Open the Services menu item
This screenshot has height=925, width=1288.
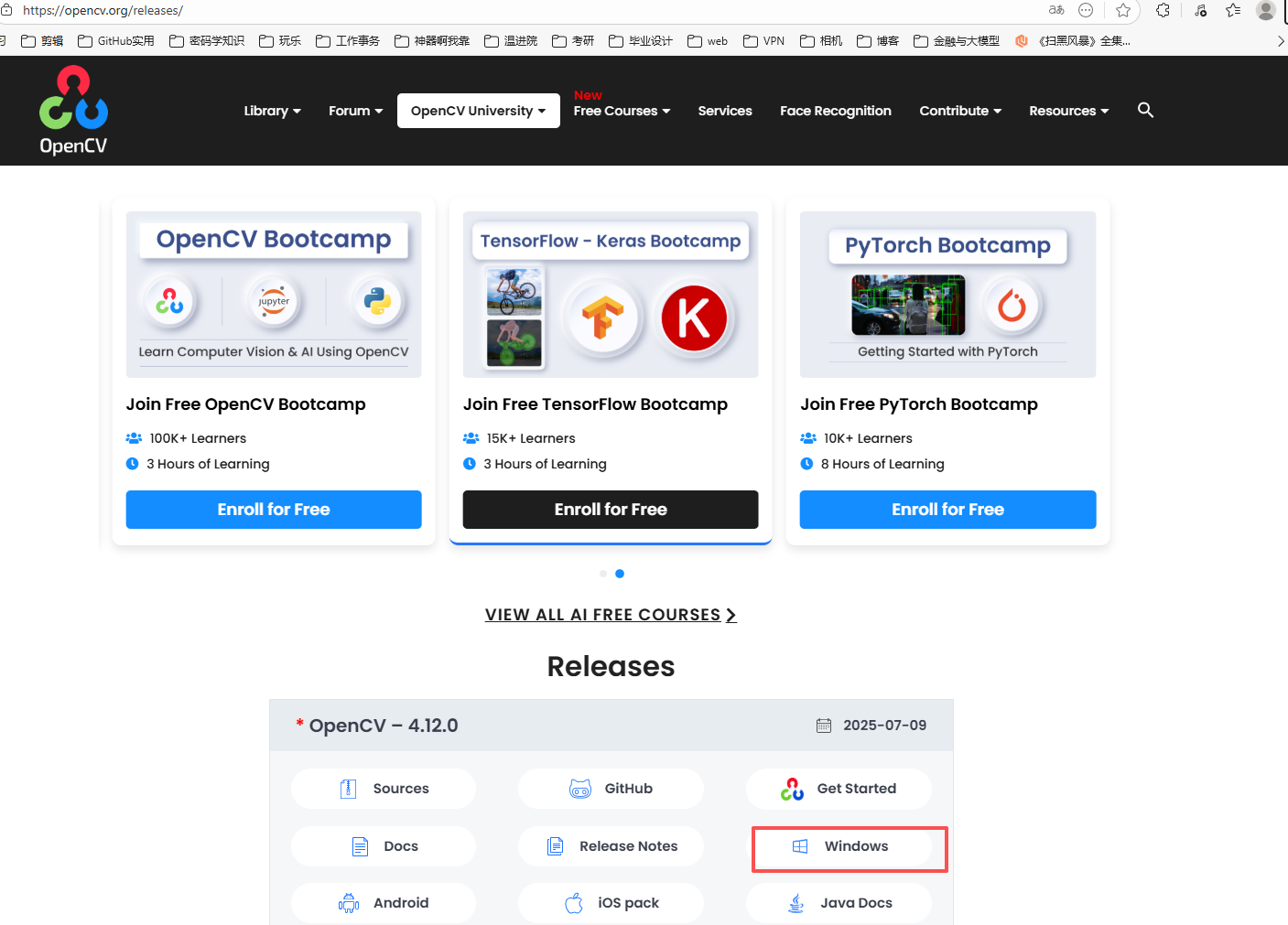[x=725, y=111]
